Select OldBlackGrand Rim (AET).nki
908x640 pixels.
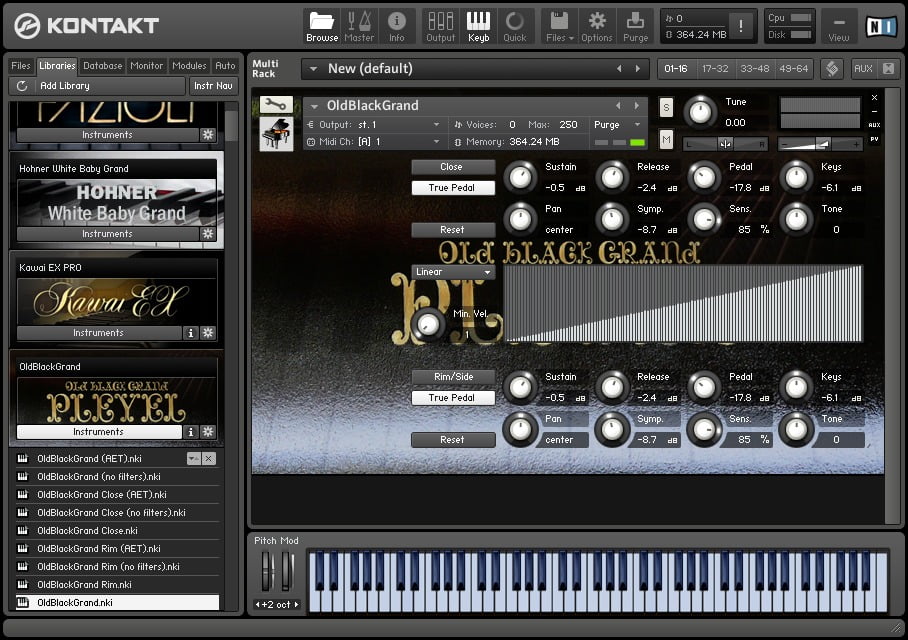pos(118,548)
